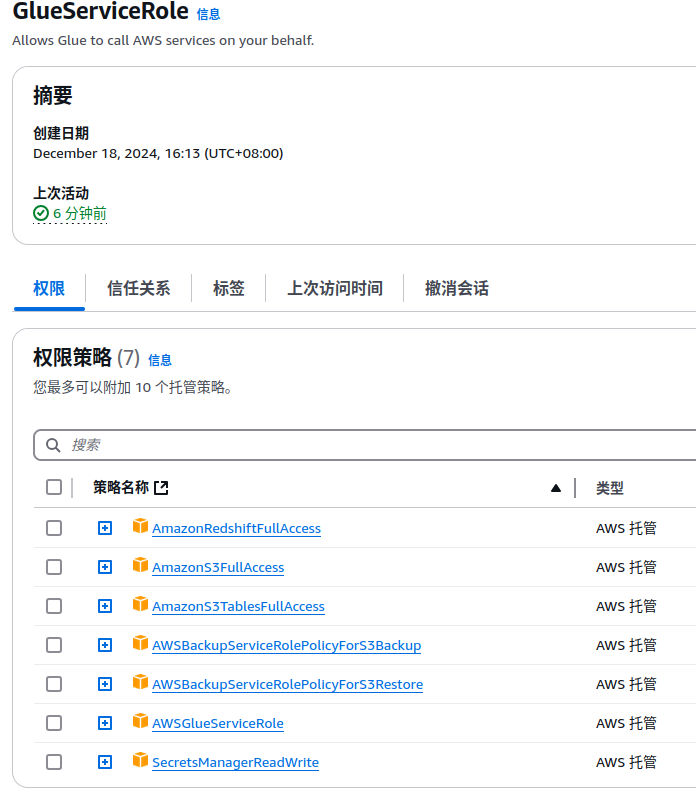Click AWS 托管 type in AmazonRedshiftFullAccess row
Image resolution: width=696 pixels, height=792 pixels.
point(626,528)
